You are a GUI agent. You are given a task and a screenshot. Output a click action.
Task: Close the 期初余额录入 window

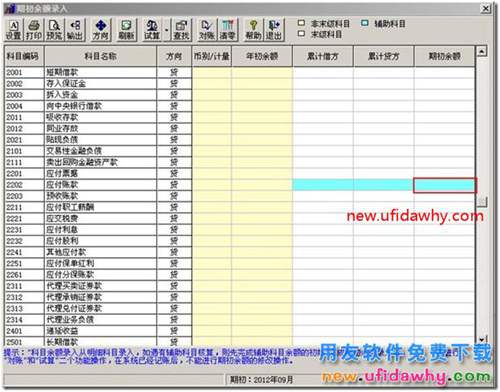coord(486,9)
